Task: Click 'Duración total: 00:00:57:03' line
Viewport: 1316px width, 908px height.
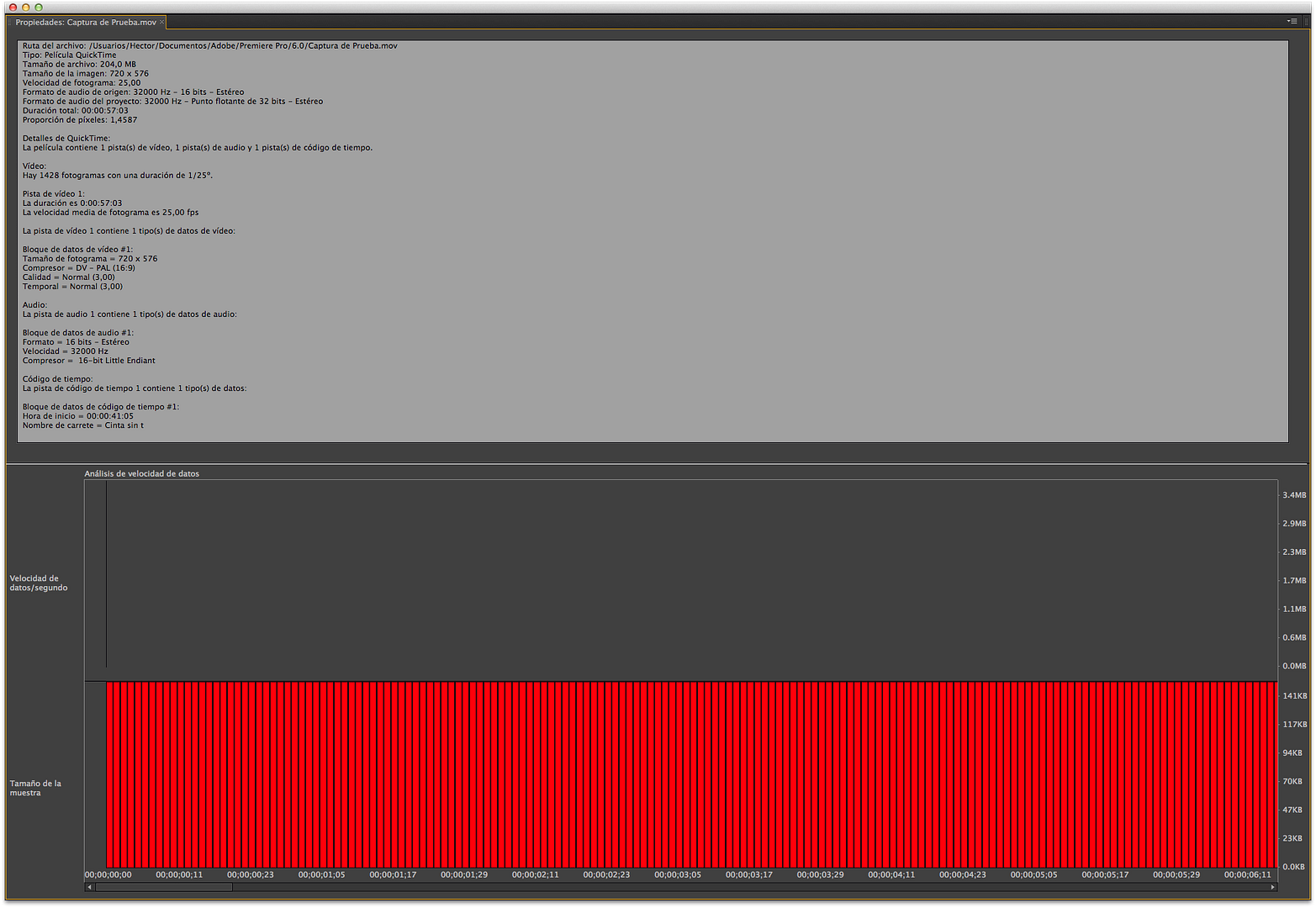Action: (76, 111)
